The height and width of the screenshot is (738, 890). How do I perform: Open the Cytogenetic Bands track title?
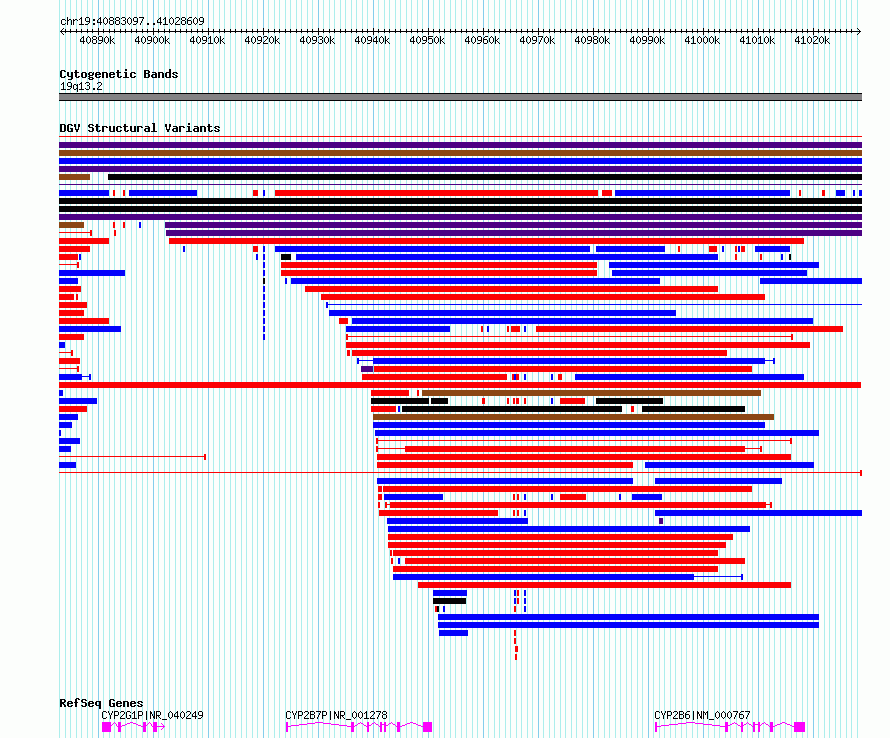119,74
